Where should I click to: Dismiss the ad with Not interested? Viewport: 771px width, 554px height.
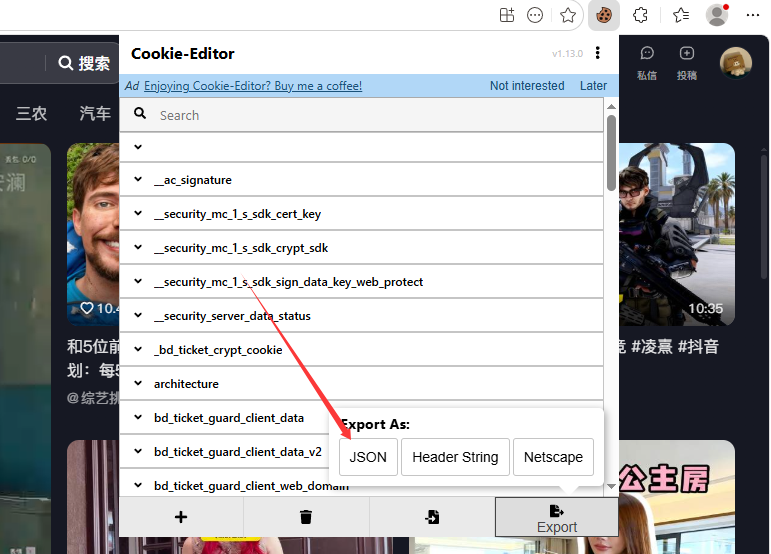pyautogui.click(x=527, y=86)
